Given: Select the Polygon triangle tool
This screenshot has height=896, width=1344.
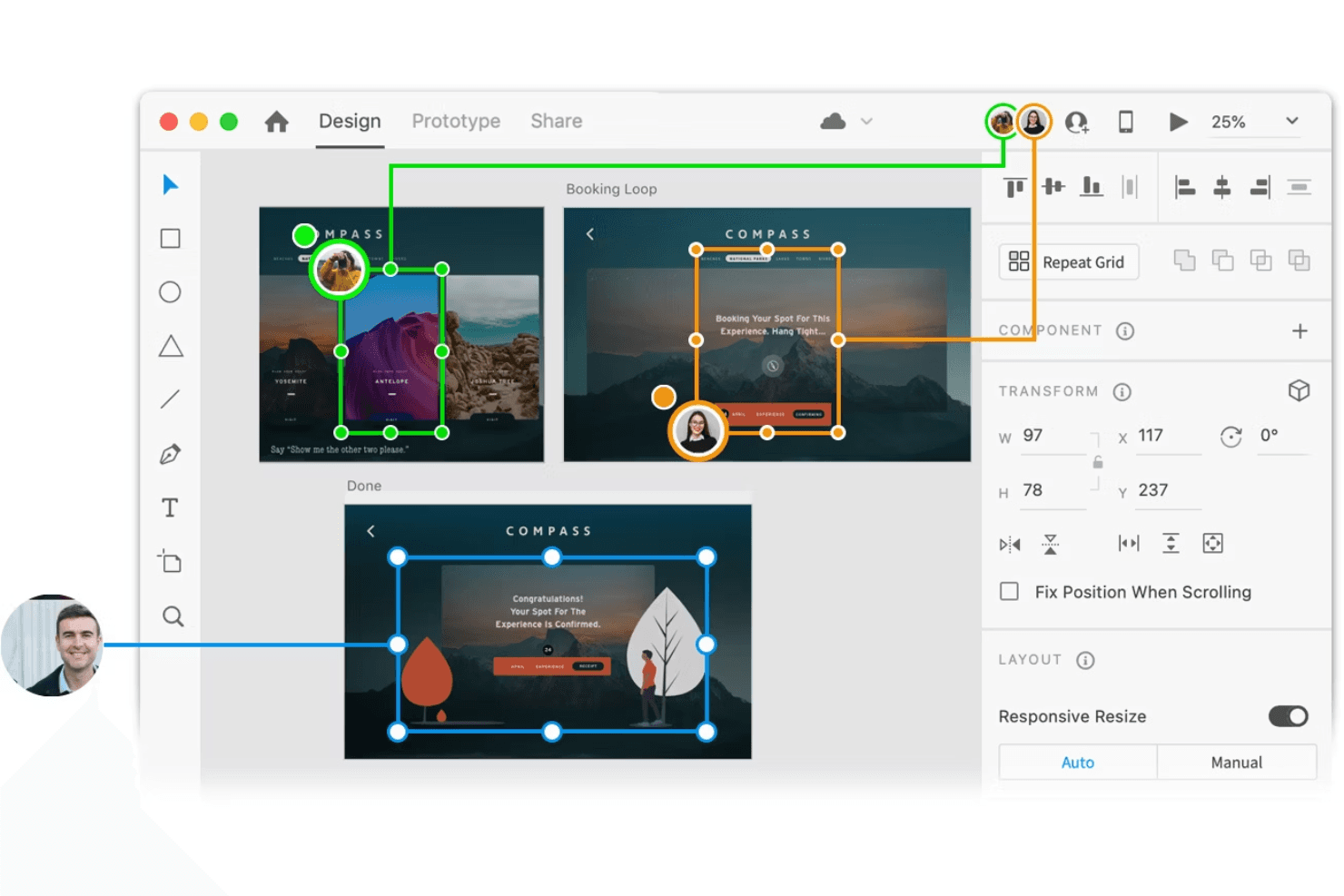Looking at the screenshot, I should pyautogui.click(x=171, y=346).
